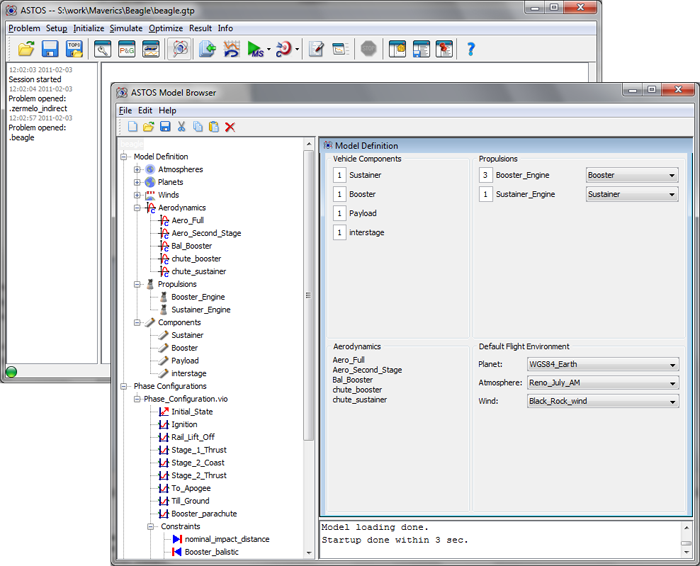Open the Booster_Engine component dropdown
This screenshot has width=700, height=566.
click(x=632, y=175)
